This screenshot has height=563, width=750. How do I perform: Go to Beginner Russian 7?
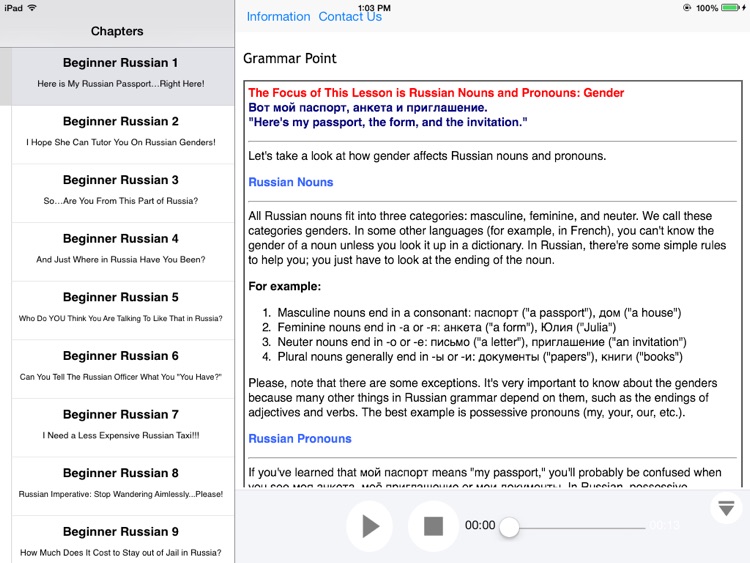[122, 428]
